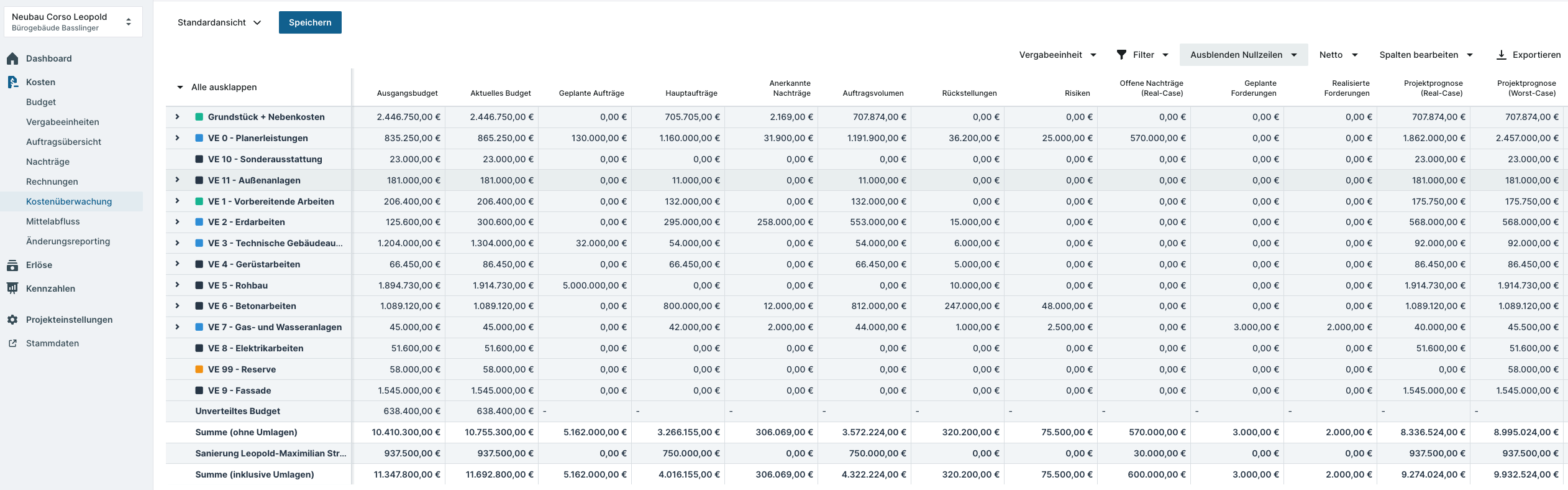Click orange swatch of VE 99 - Reserve
This screenshot has height=490, width=1568.
point(199,369)
